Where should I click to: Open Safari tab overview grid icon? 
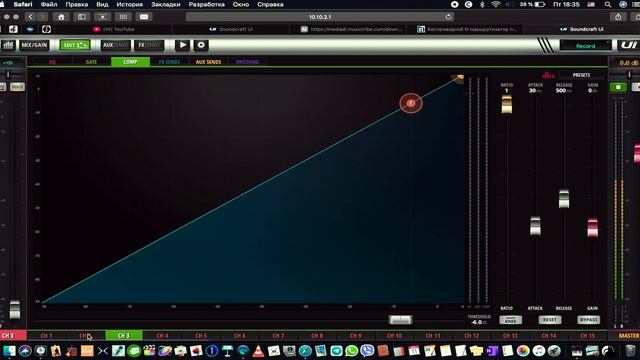[x=123, y=17]
